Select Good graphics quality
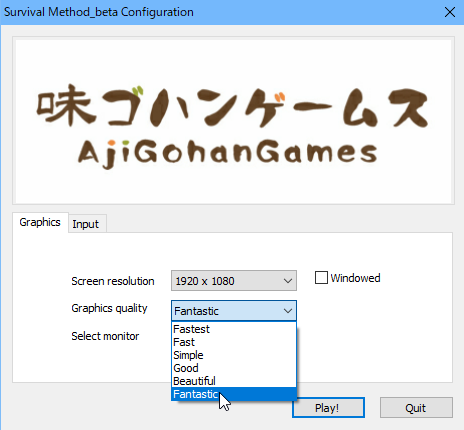The width and height of the screenshot is (464, 430). pos(234,368)
